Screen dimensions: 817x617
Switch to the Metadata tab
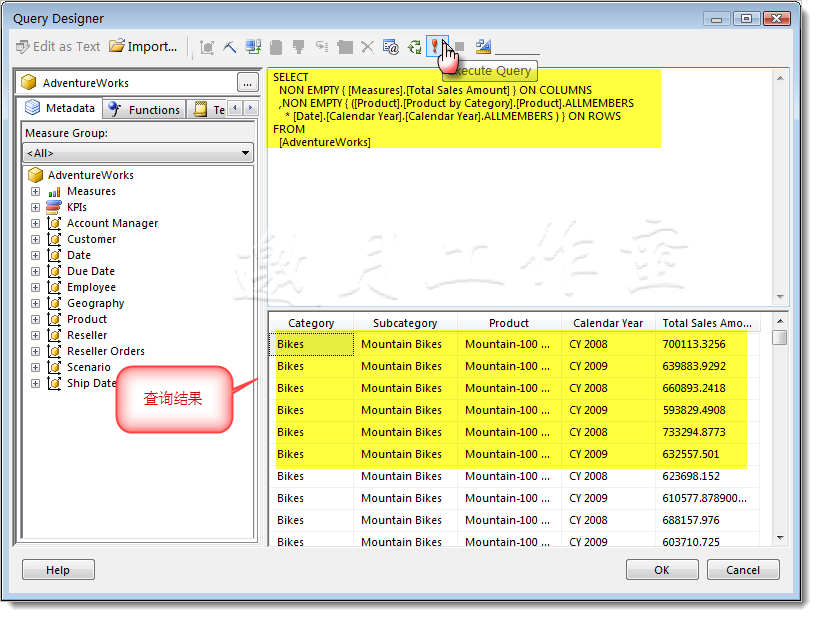60,108
